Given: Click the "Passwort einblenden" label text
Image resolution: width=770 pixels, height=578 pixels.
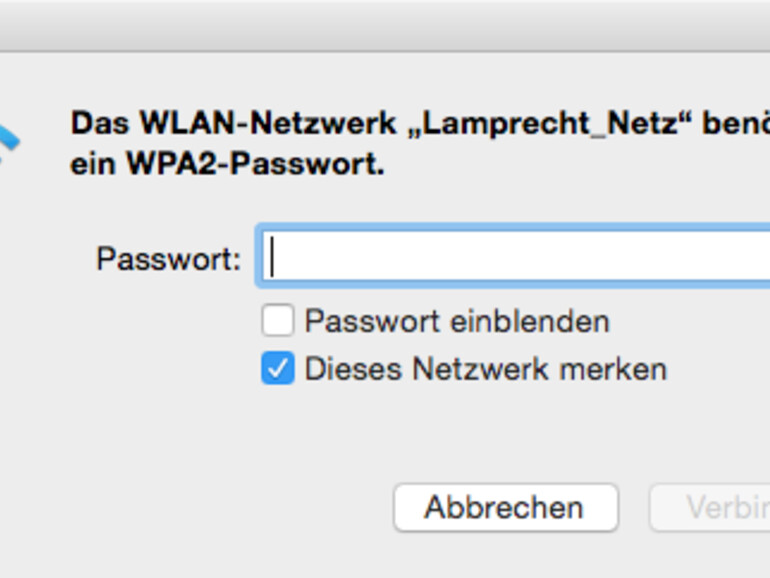Looking at the screenshot, I should [x=456, y=321].
